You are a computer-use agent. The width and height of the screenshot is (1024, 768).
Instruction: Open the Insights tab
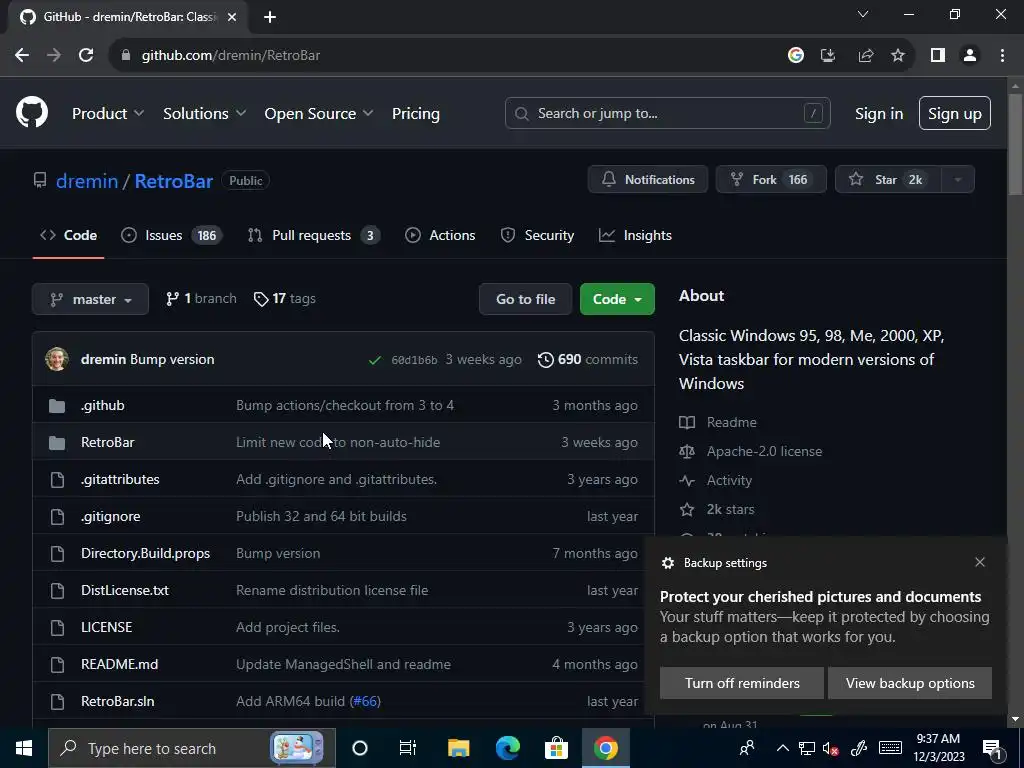click(635, 235)
